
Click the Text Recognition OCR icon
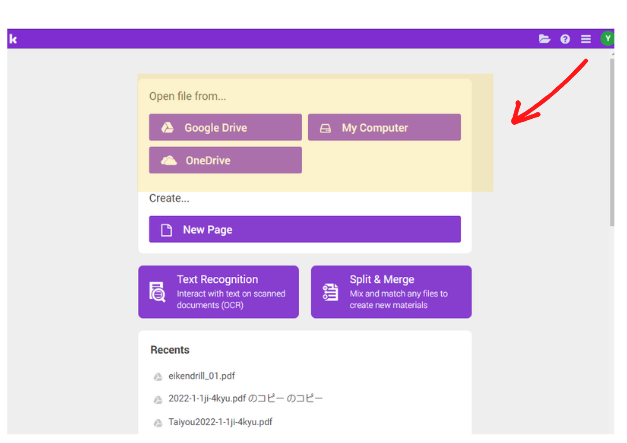pyautogui.click(x=157, y=291)
